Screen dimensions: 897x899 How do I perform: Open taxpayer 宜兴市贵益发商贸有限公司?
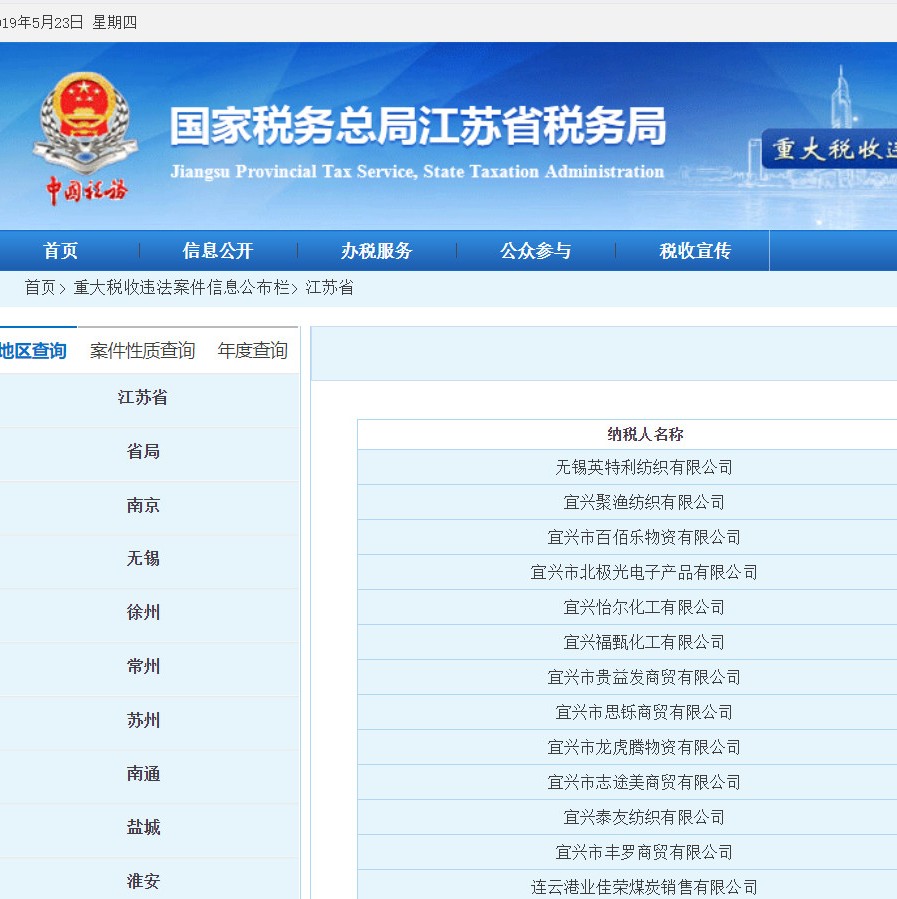click(644, 677)
